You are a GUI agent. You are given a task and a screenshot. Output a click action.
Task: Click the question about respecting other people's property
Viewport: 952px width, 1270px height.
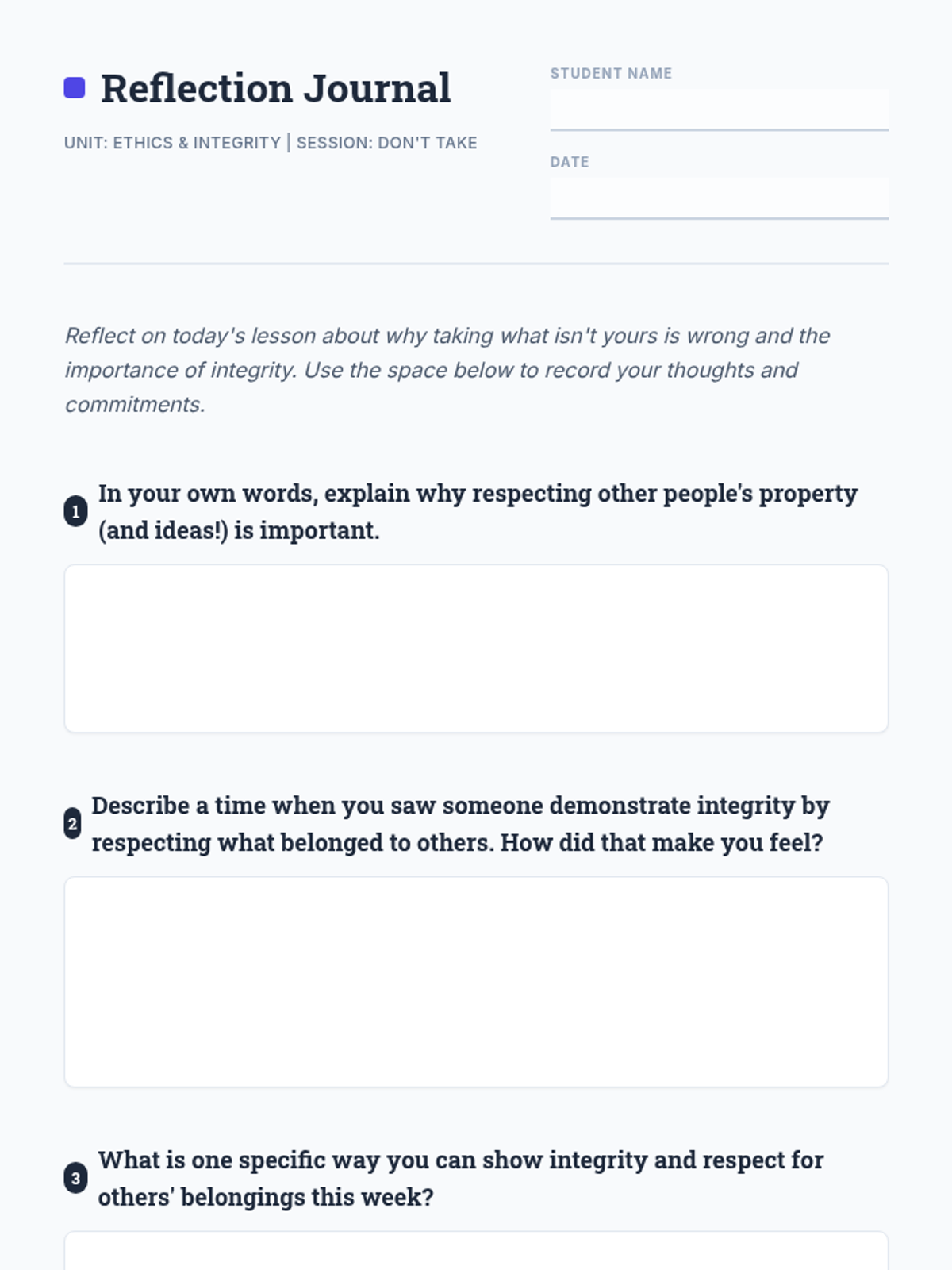click(478, 512)
